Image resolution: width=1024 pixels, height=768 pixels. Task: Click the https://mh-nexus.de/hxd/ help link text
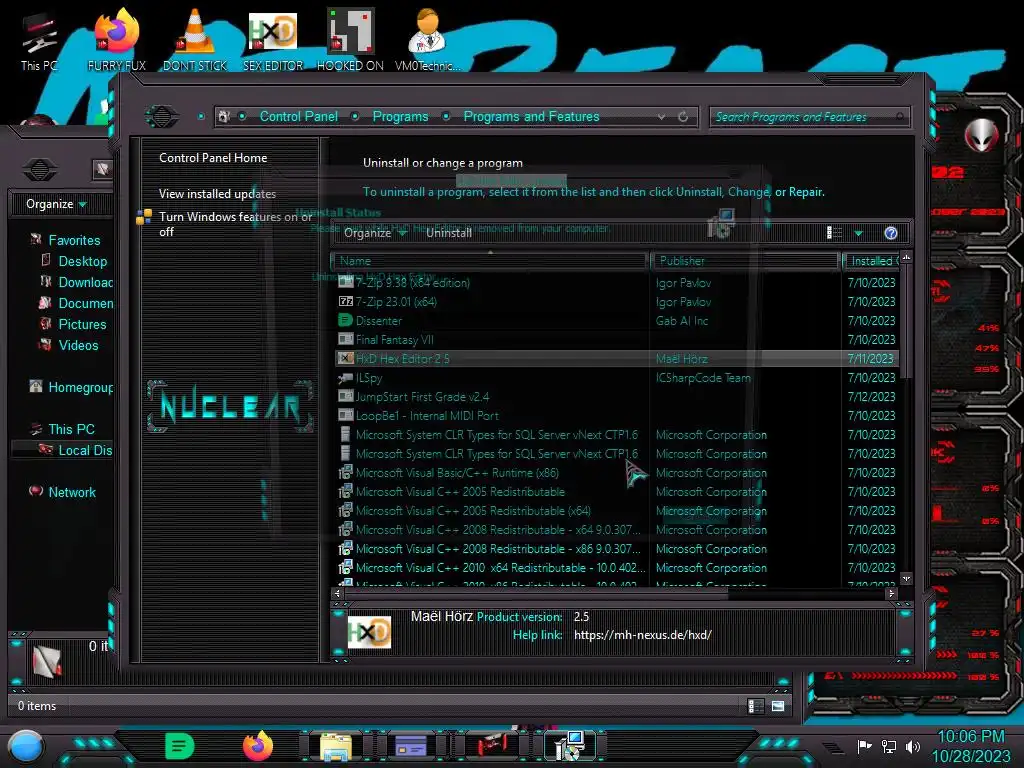point(643,635)
